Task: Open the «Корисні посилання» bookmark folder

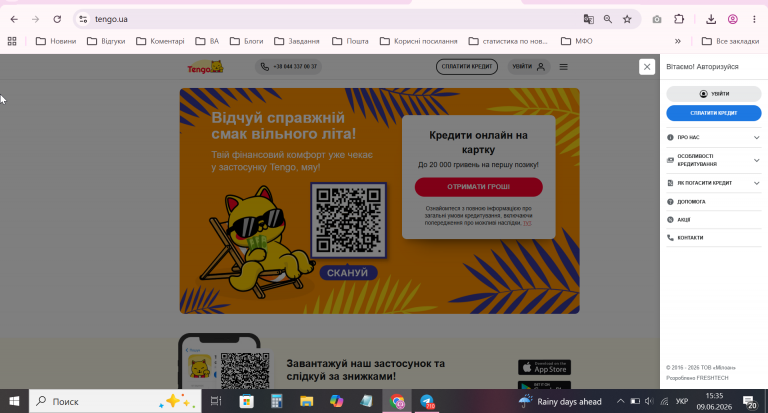Action: coord(419,41)
